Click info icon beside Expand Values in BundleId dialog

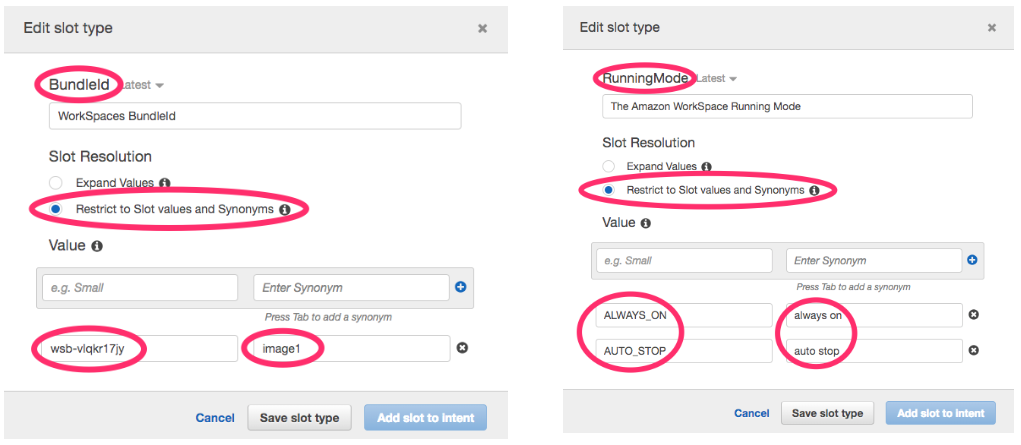pyautogui.click(x=164, y=183)
